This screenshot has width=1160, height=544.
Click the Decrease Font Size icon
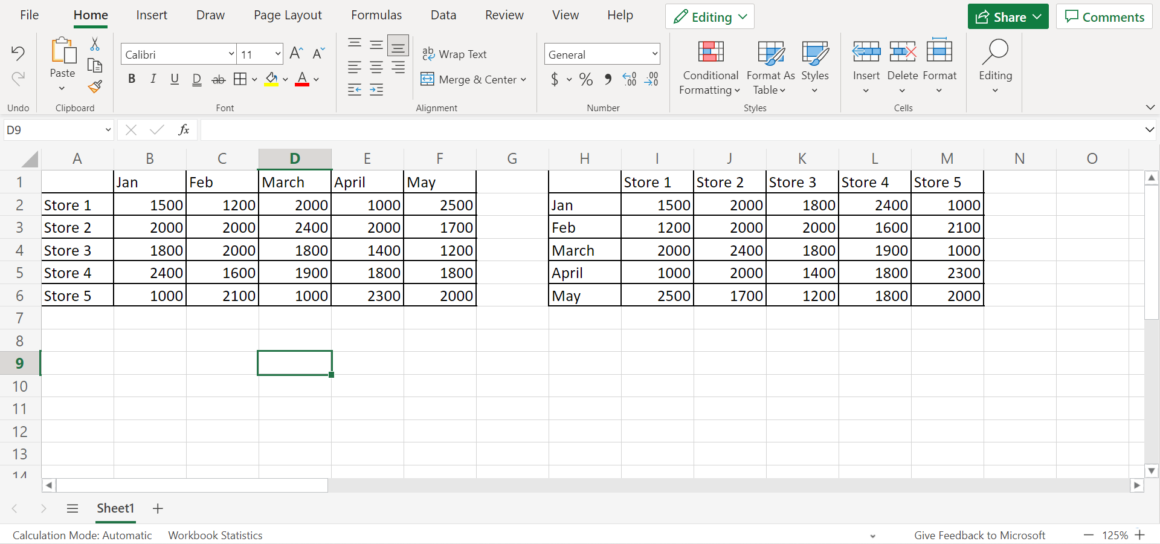tap(319, 54)
